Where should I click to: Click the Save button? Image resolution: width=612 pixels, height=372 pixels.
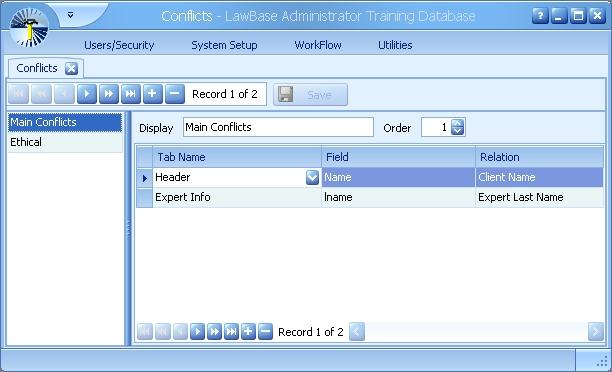tap(310, 95)
